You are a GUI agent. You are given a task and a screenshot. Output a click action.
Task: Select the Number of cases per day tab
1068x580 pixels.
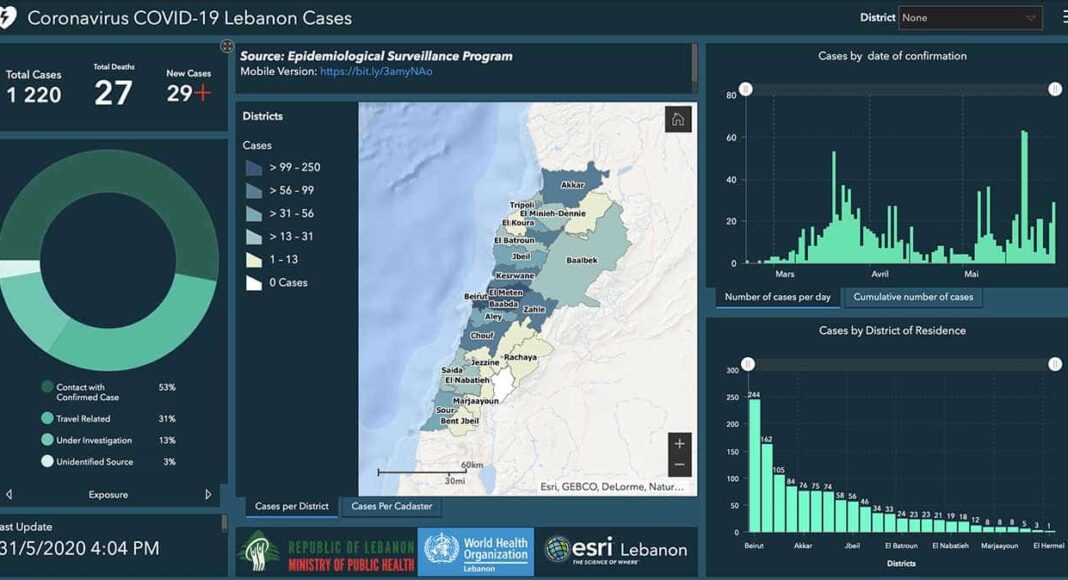[x=778, y=297]
